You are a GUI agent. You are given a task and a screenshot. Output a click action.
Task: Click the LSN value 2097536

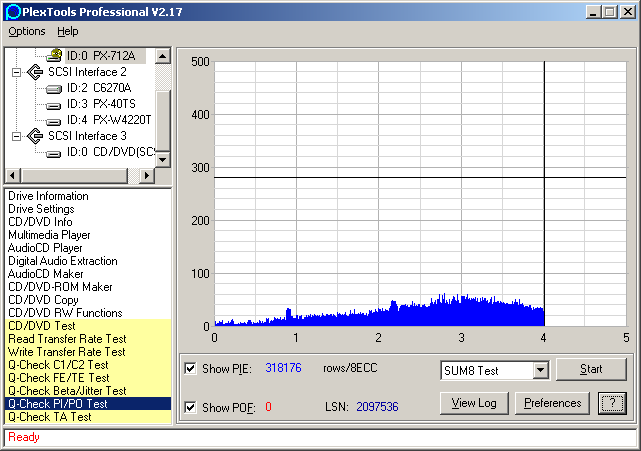point(377,407)
